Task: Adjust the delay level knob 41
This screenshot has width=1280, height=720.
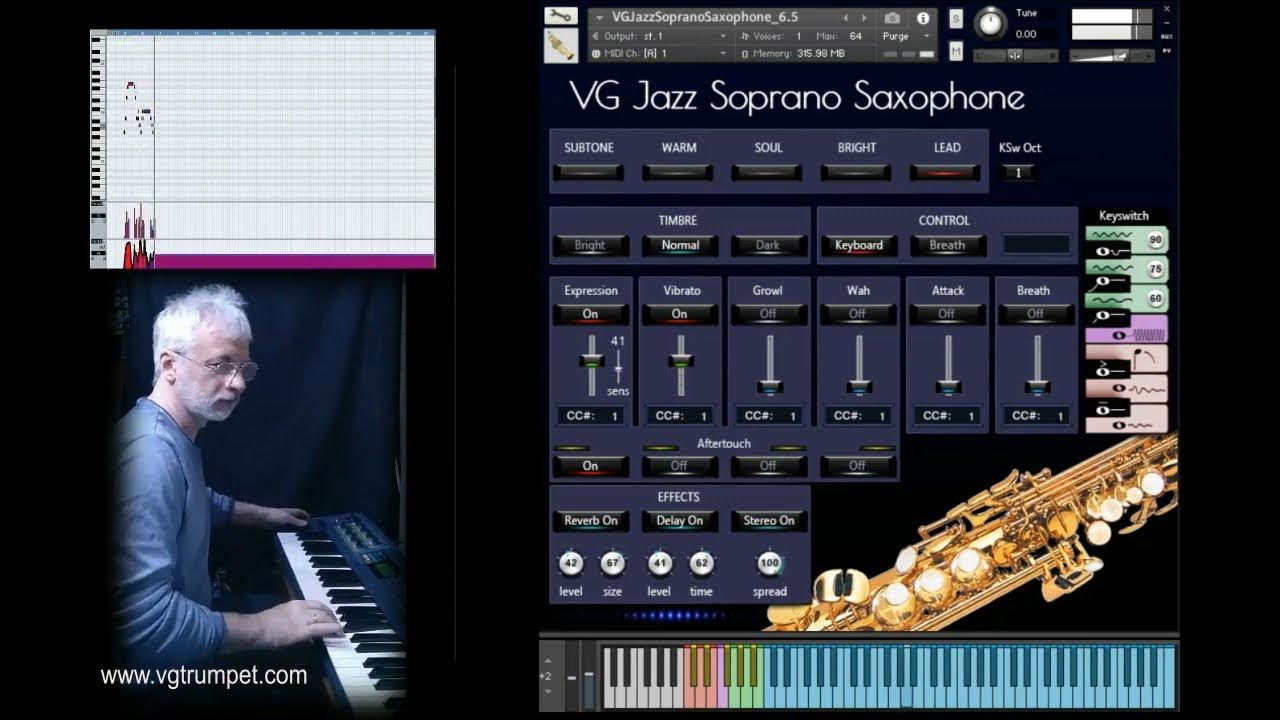Action: click(659, 563)
